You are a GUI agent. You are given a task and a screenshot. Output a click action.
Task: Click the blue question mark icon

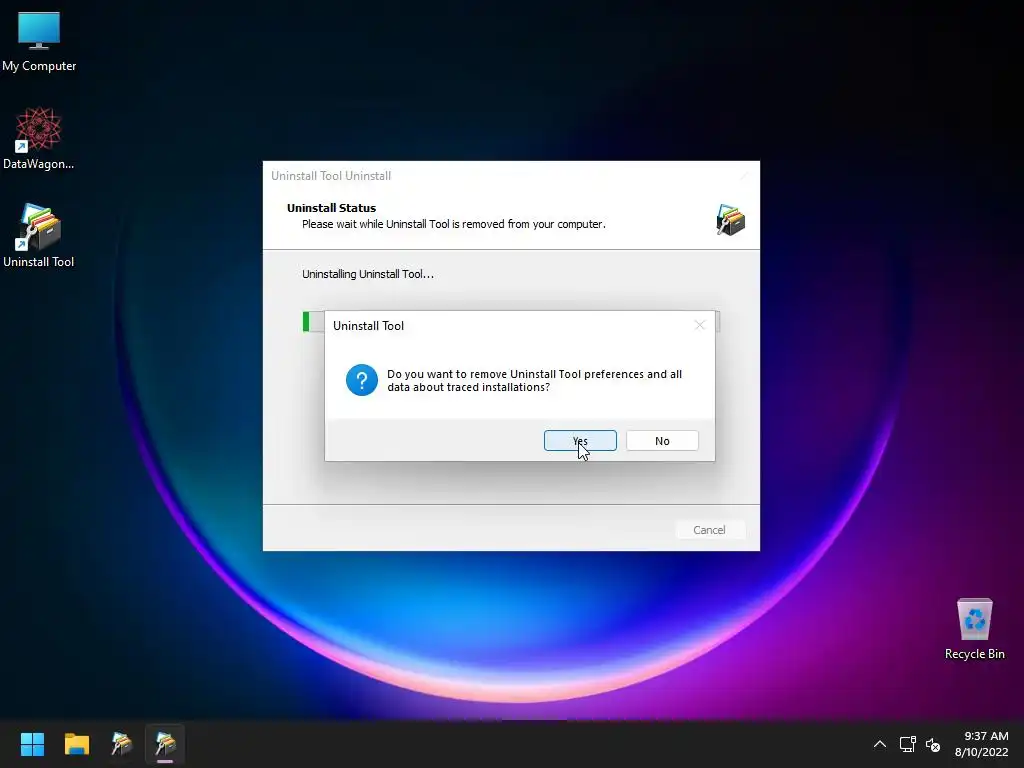pos(362,380)
